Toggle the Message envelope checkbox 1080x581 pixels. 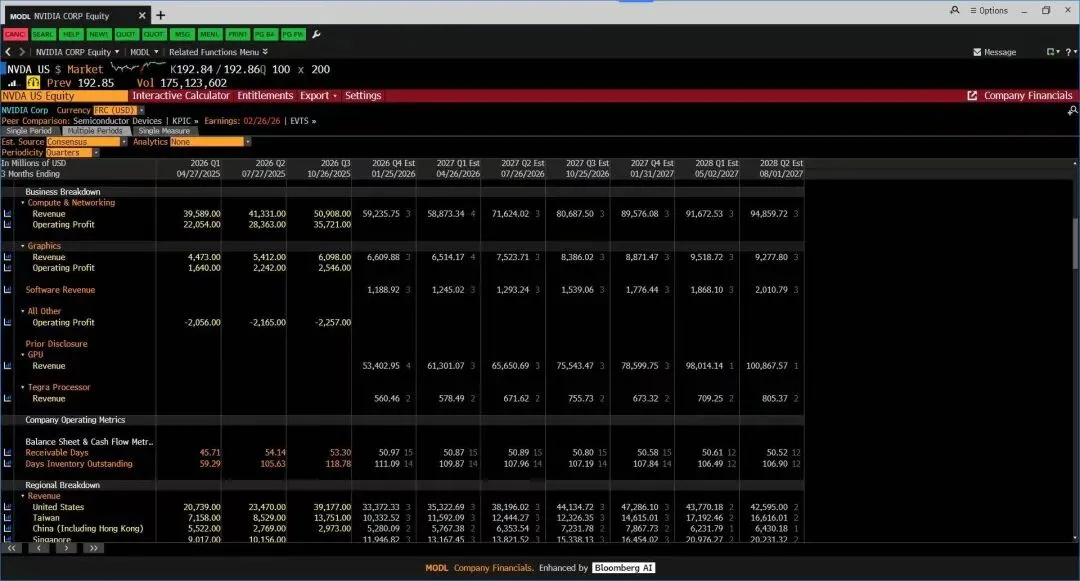pyautogui.click(x=977, y=52)
